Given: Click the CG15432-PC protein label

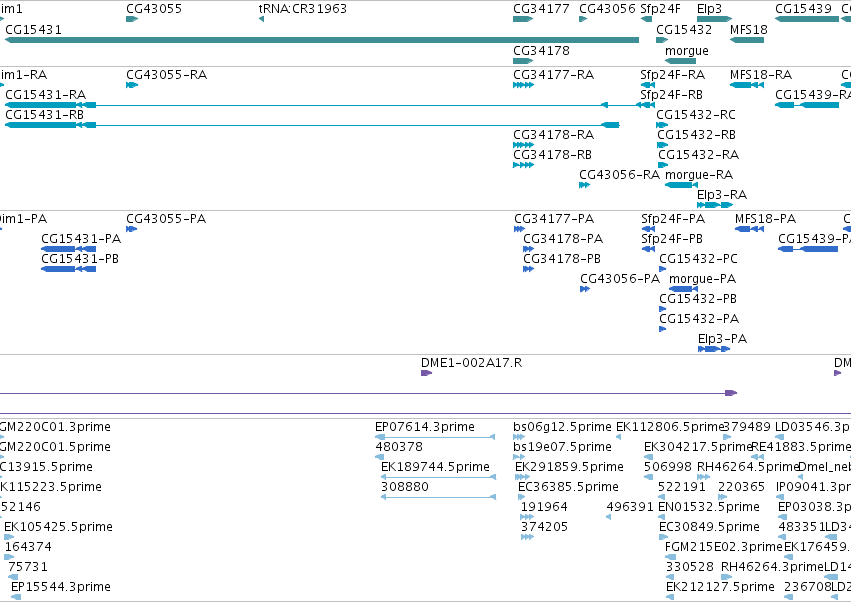Looking at the screenshot, I should tap(698, 259).
